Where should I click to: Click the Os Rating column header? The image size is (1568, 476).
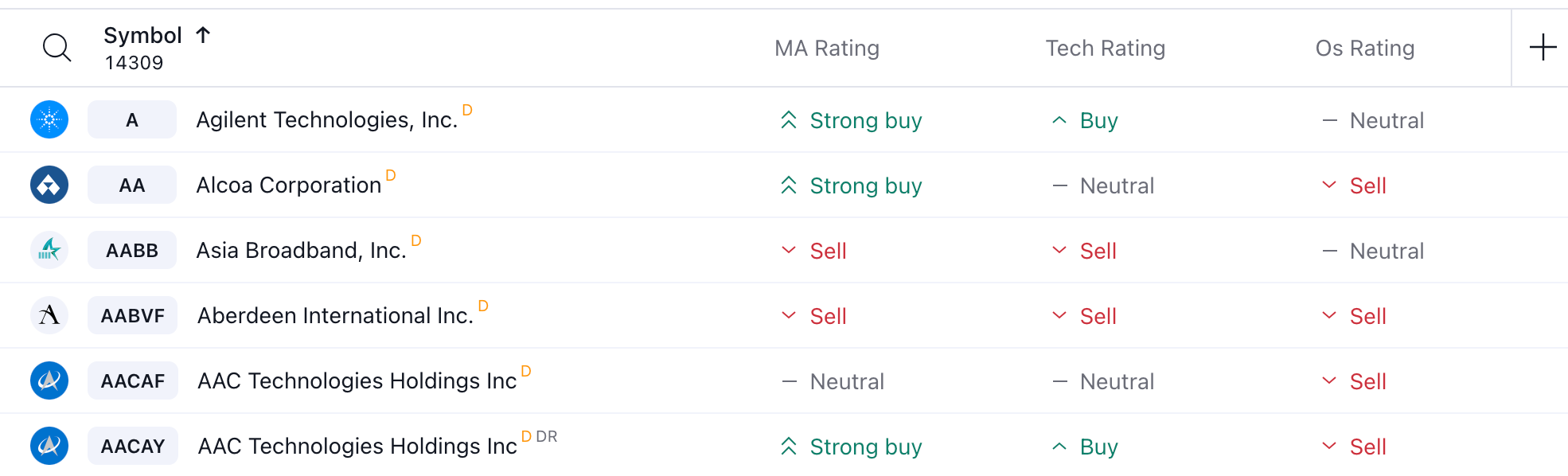(1364, 49)
